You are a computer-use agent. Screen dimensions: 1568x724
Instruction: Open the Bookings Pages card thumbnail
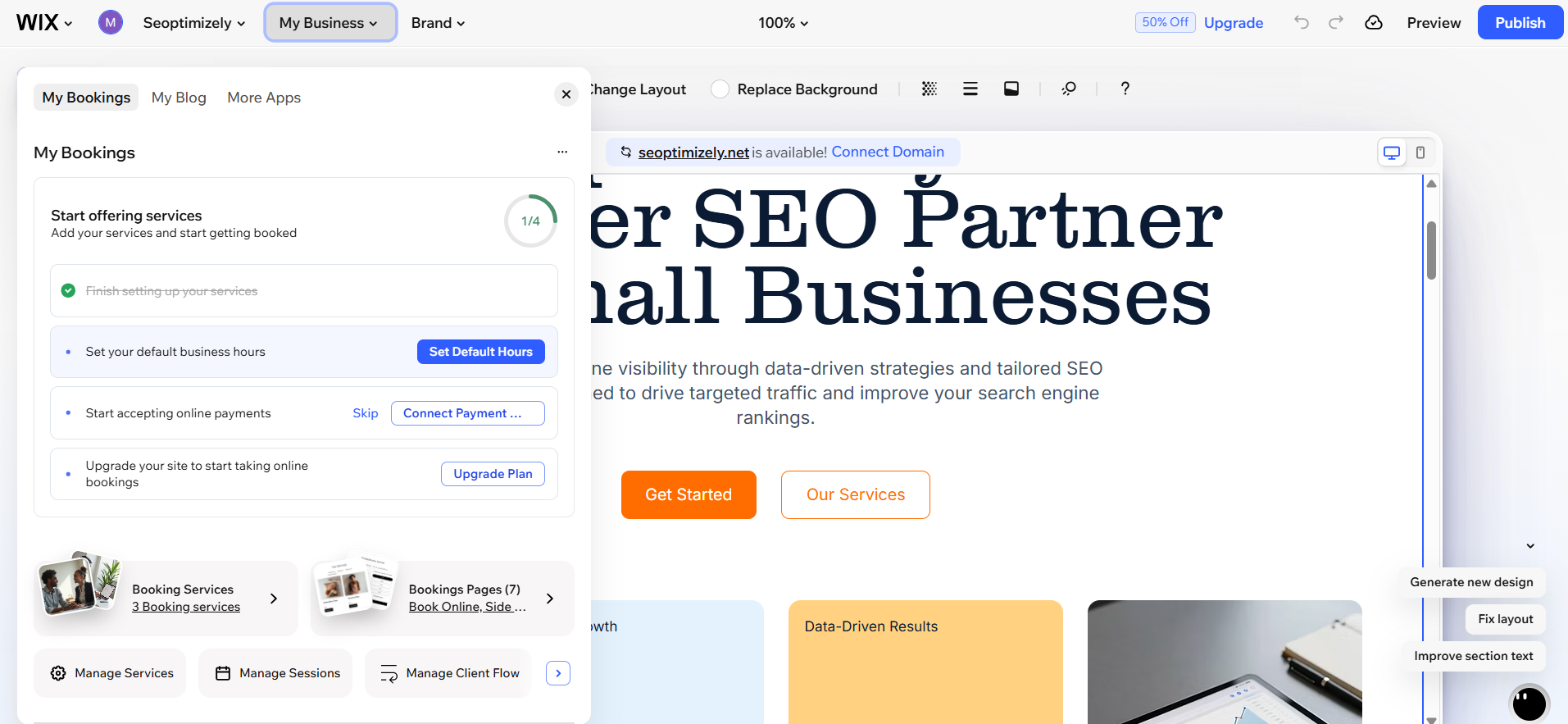click(357, 586)
